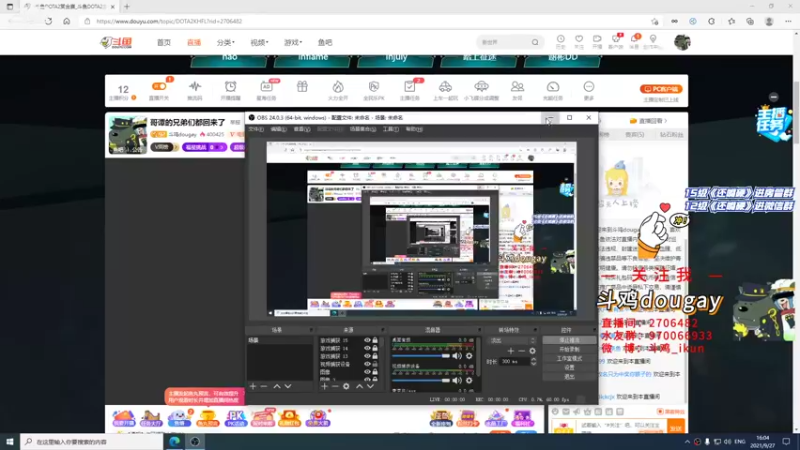
Task: Adjust transition duration stepper arrows
Action: tap(533, 361)
